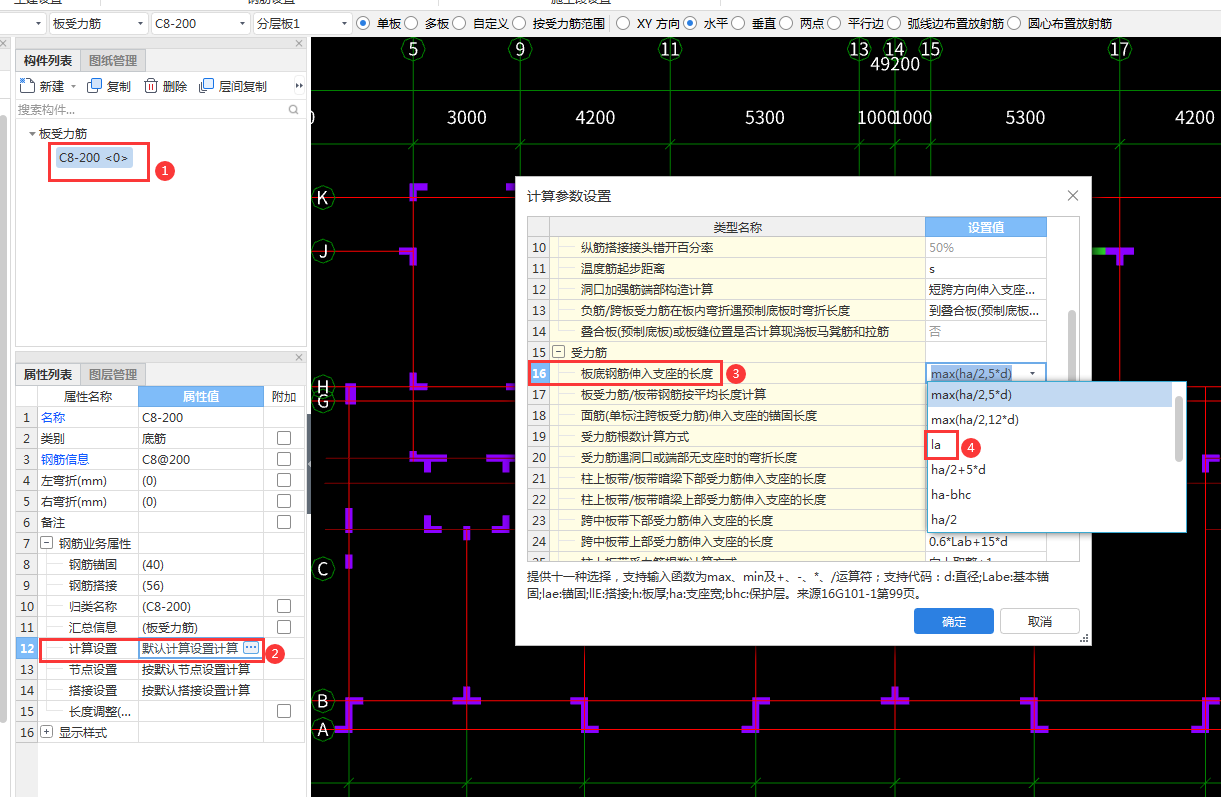The height and width of the screenshot is (797, 1221).
Task: Open the max(ha/2,5*d) setting dropdown arrow
Action: (x=1031, y=374)
